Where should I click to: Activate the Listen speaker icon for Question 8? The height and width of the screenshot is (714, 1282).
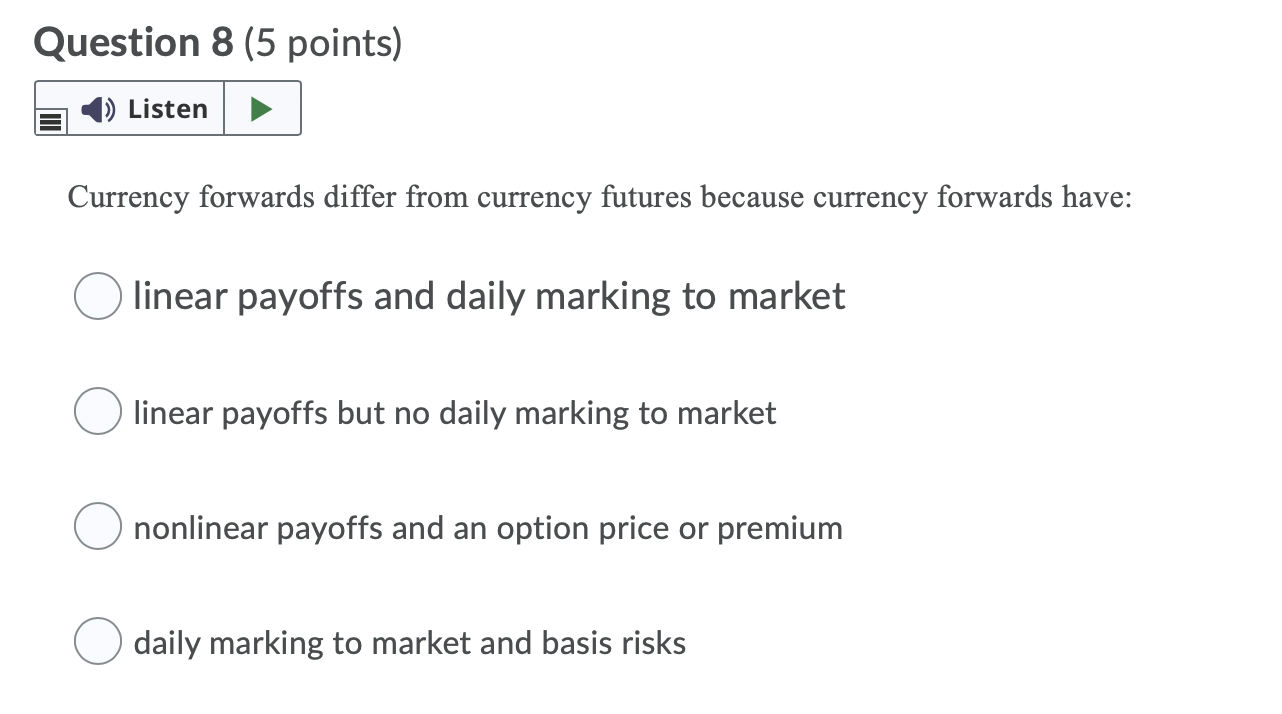[x=96, y=109]
